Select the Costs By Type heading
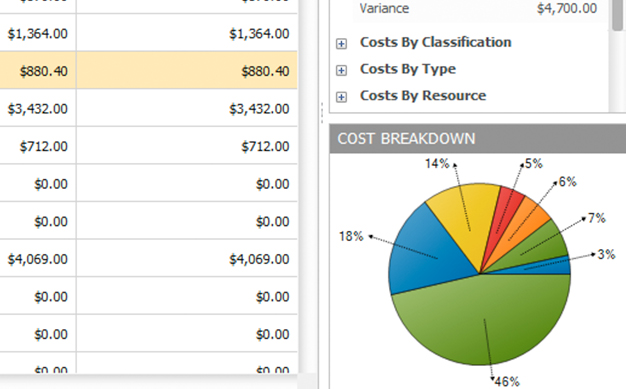Viewport: 626px width, 389px height. coord(408,69)
